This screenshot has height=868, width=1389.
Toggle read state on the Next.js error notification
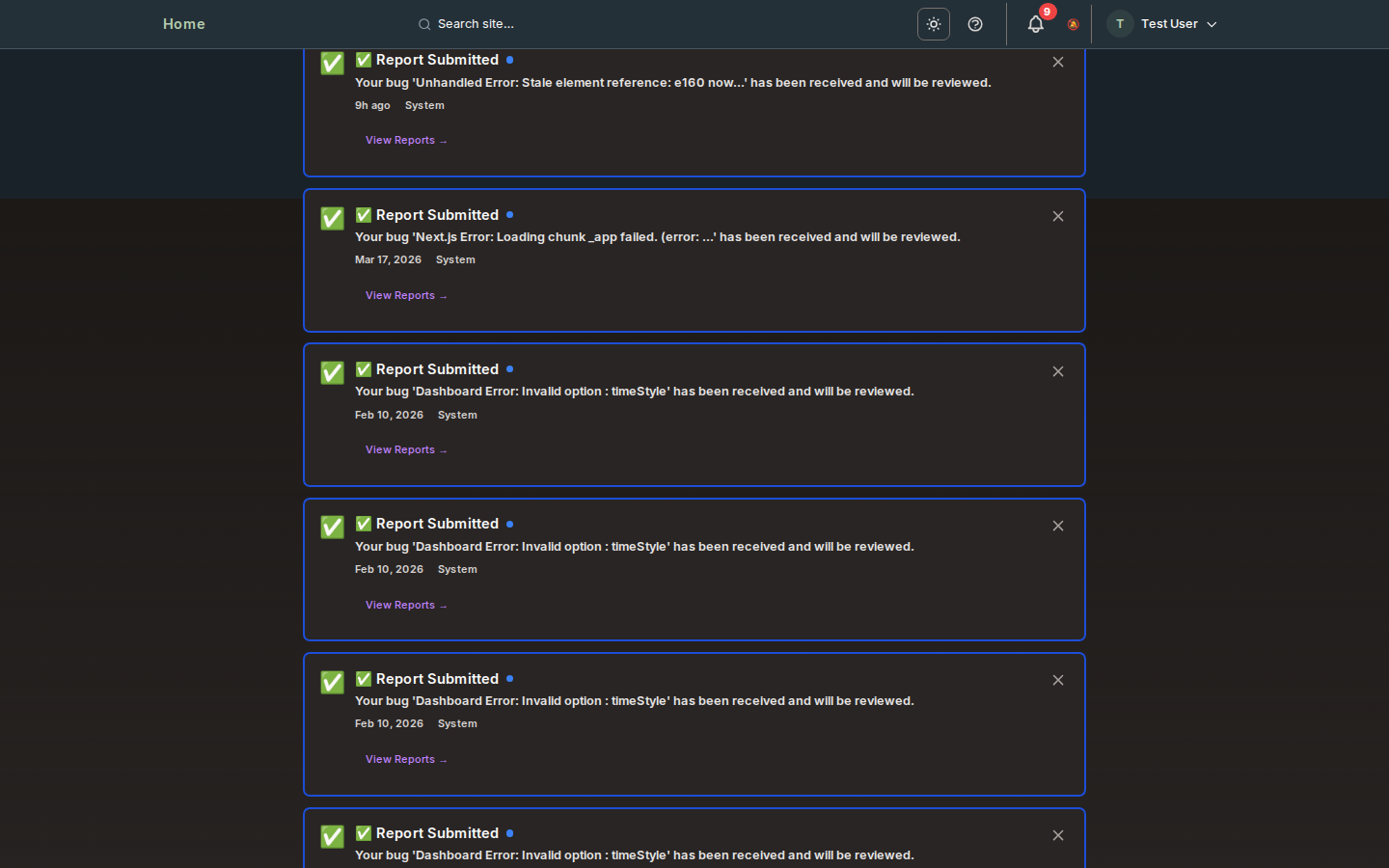click(x=510, y=215)
